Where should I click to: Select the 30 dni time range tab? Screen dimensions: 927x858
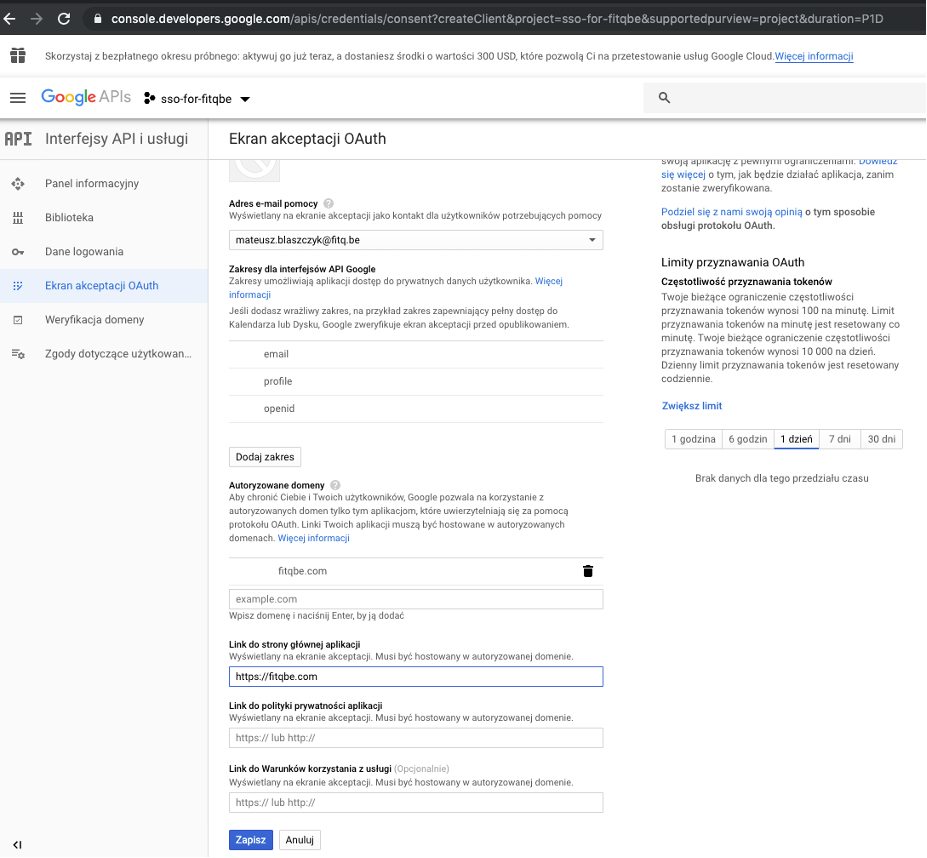click(x=881, y=439)
